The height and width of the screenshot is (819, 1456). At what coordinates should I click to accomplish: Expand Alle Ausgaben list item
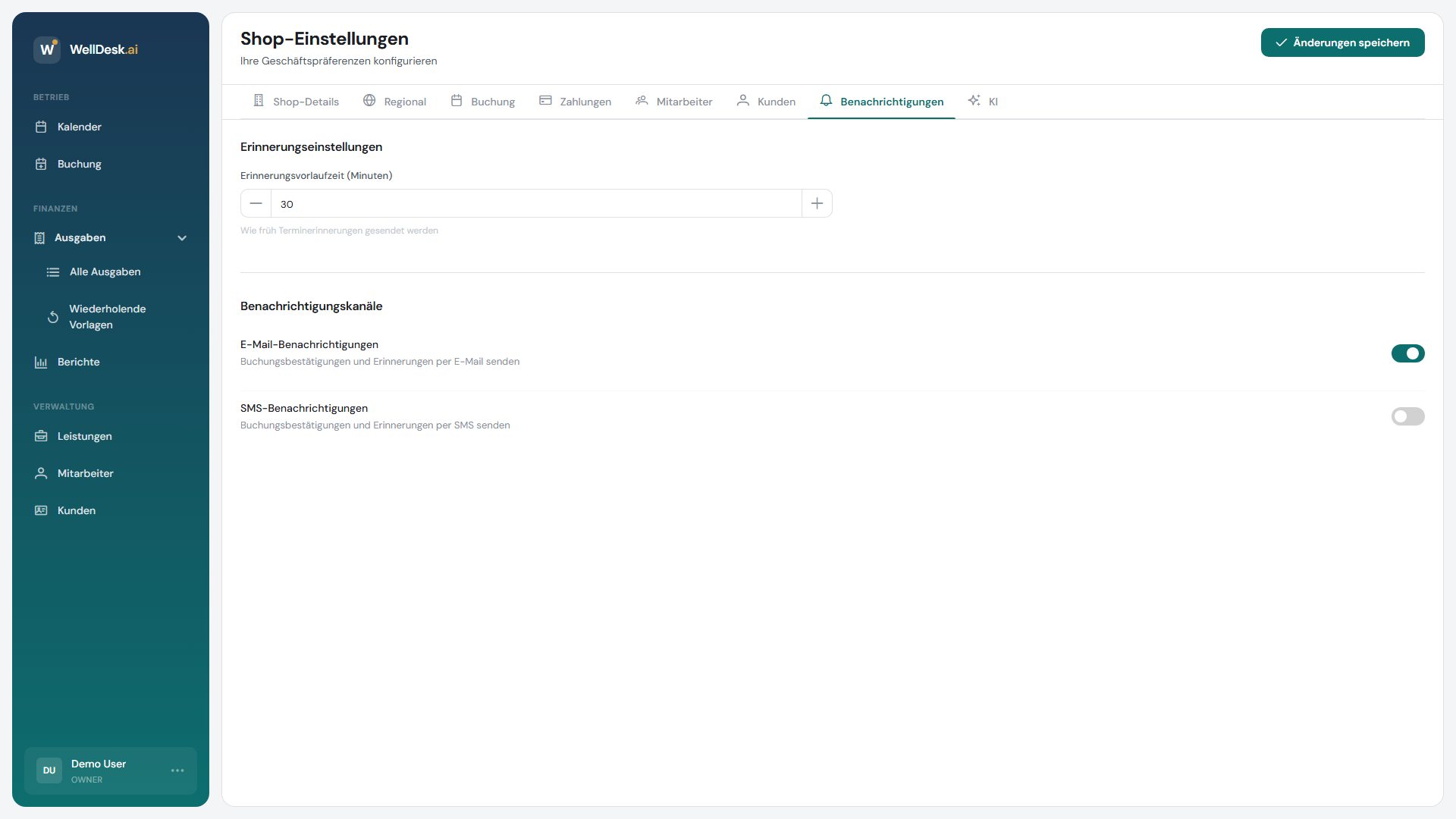point(104,271)
